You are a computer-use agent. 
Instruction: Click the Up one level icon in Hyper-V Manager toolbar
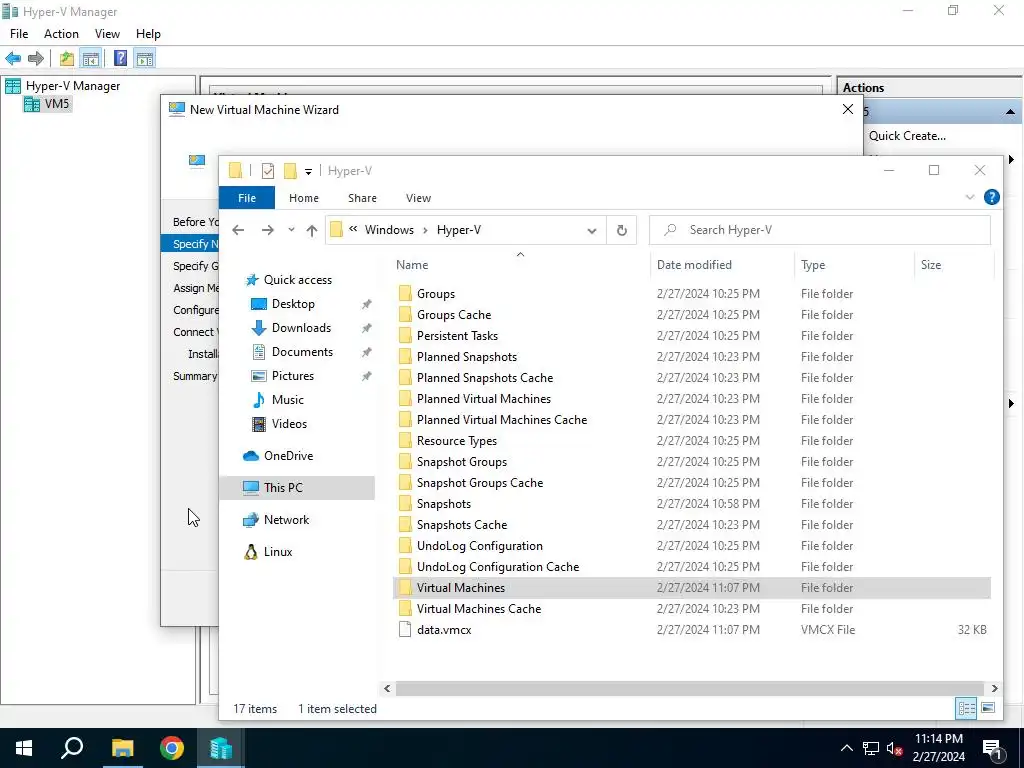click(x=67, y=59)
